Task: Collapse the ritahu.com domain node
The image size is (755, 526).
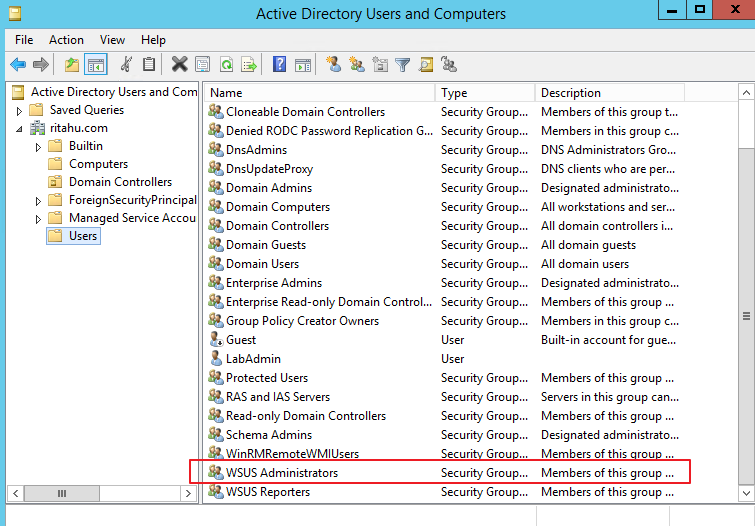Action: tap(19, 129)
